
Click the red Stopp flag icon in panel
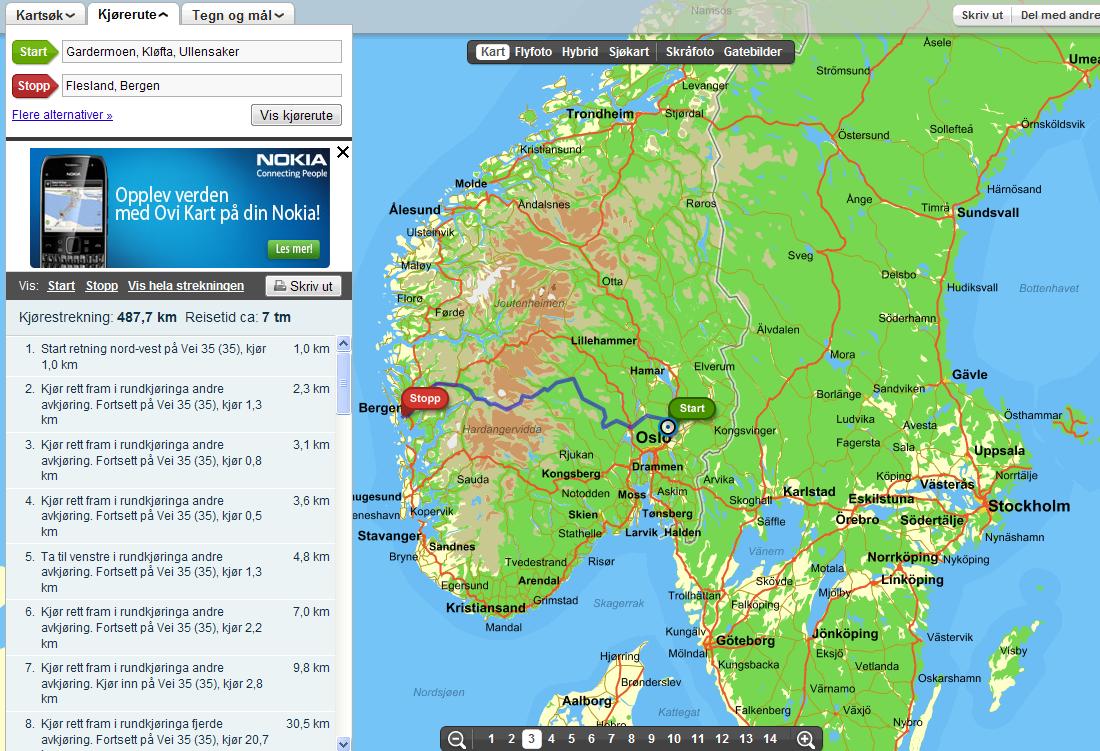pyautogui.click(x=34, y=86)
